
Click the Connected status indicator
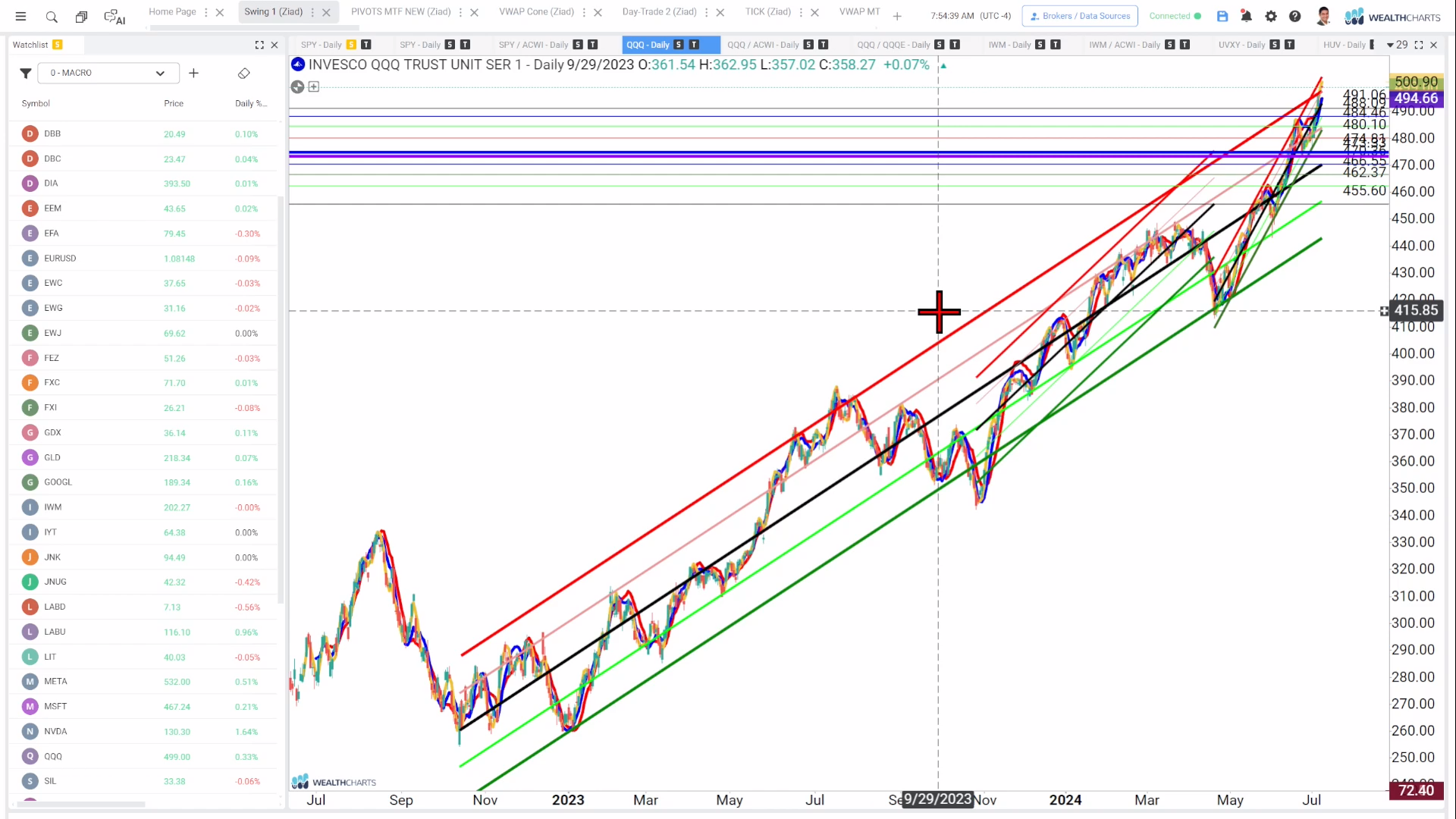pyautogui.click(x=1175, y=16)
